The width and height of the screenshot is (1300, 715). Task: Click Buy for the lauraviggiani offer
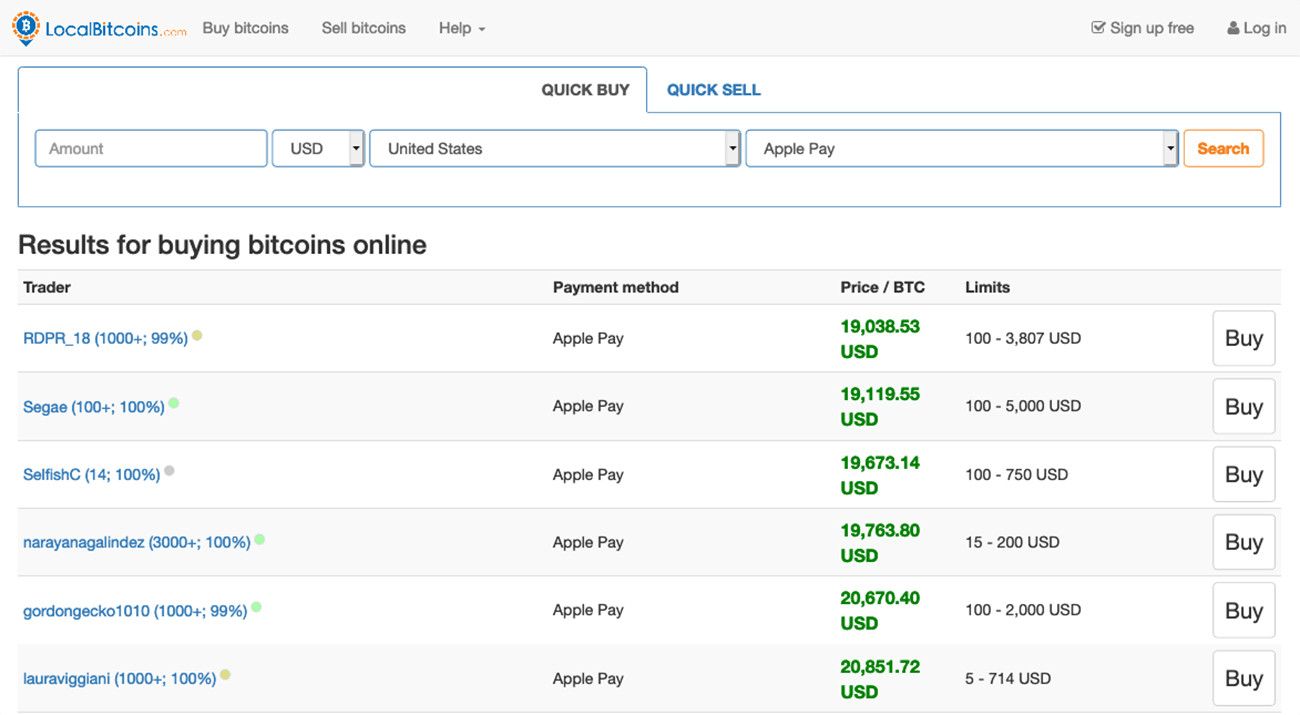[1244, 678]
